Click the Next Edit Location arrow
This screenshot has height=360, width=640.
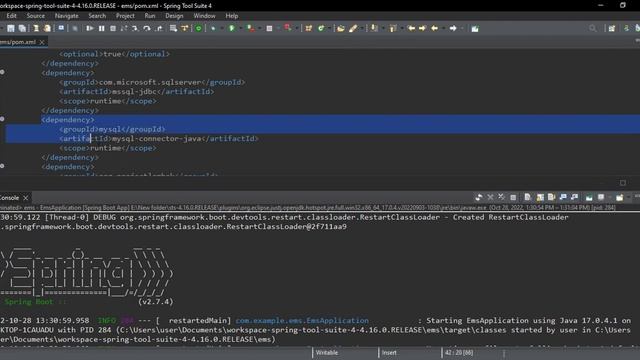point(422,28)
